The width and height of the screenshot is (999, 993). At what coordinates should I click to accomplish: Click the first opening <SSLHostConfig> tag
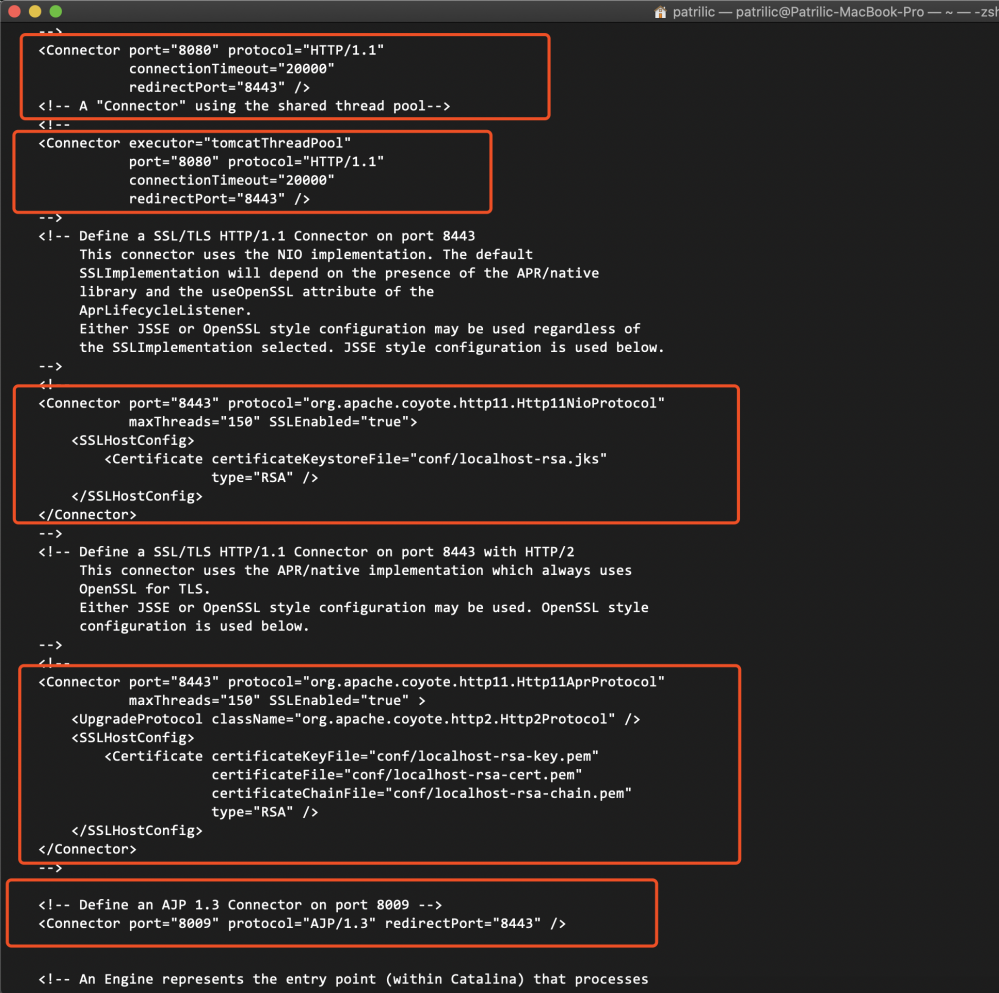click(x=133, y=440)
